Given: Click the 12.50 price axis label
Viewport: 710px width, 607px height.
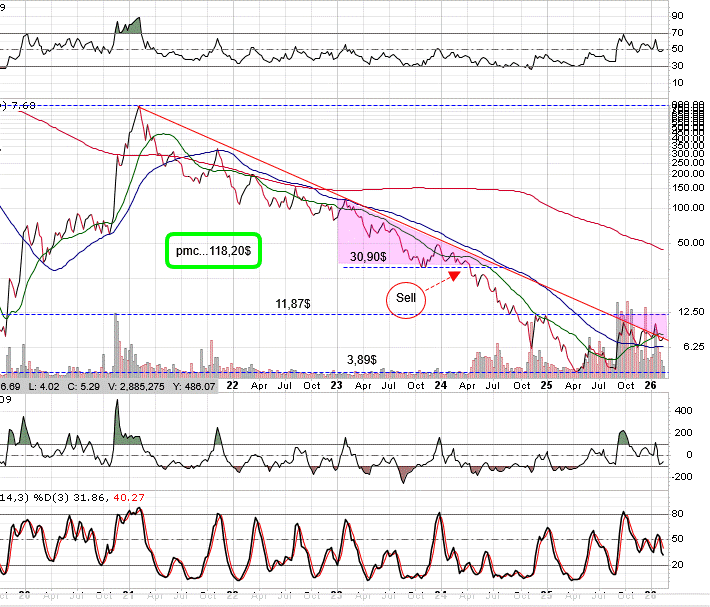Looking at the screenshot, I should (687, 313).
